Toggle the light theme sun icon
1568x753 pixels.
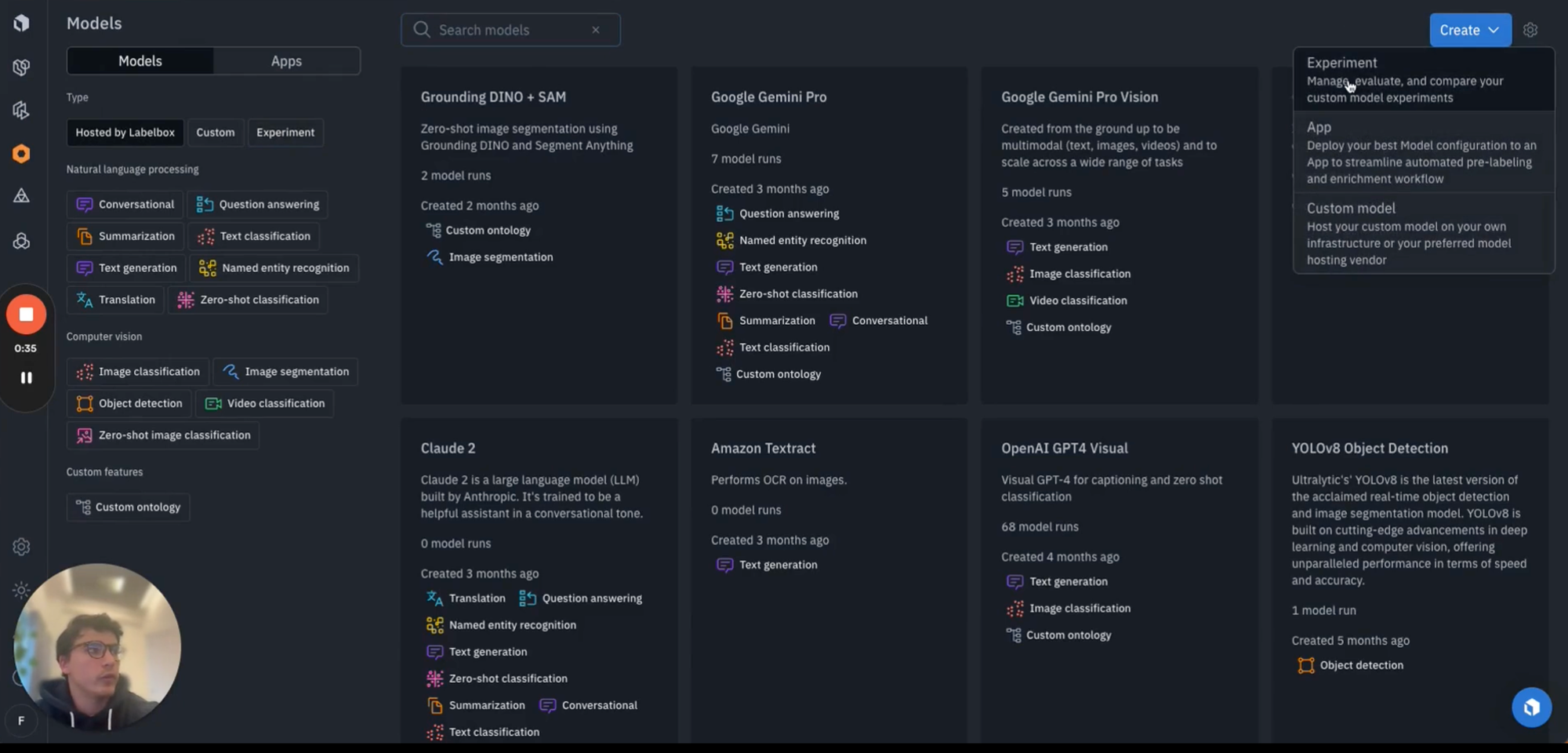(x=21, y=590)
